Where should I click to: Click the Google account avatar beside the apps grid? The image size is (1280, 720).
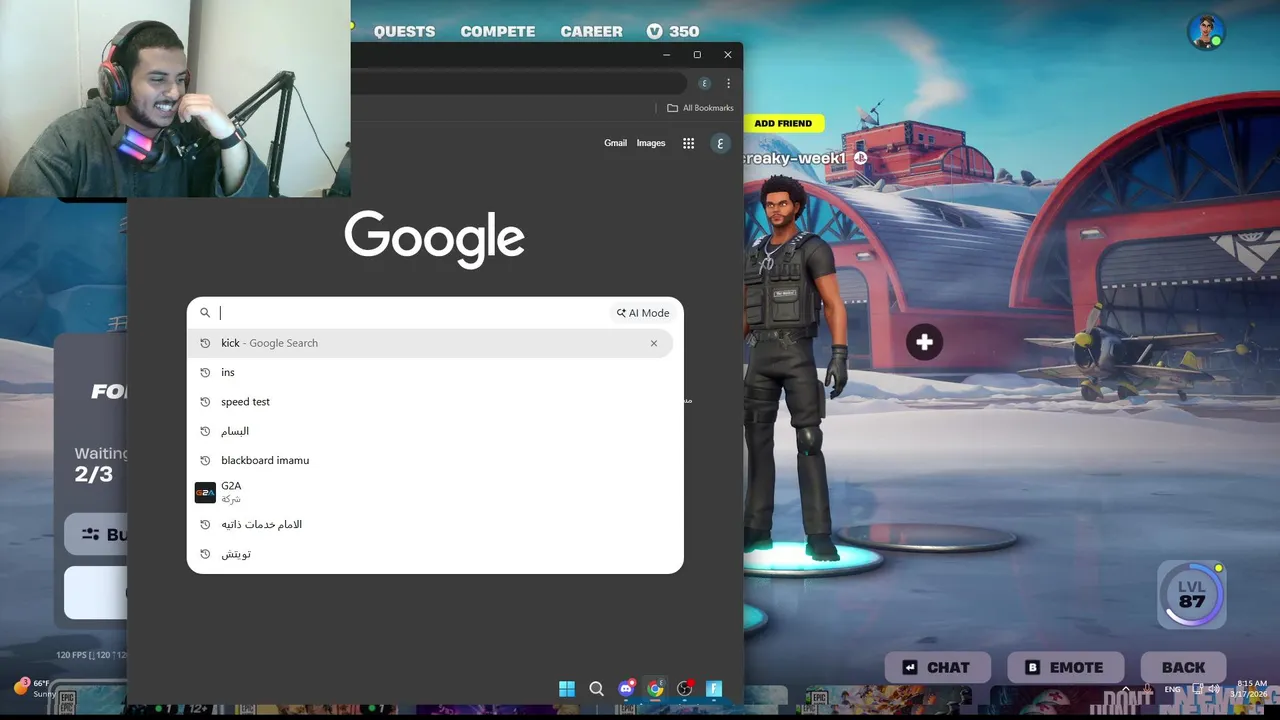pyautogui.click(x=720, y=143)
